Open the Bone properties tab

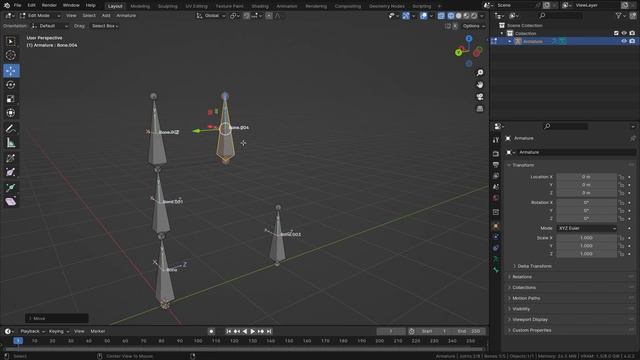496,270
